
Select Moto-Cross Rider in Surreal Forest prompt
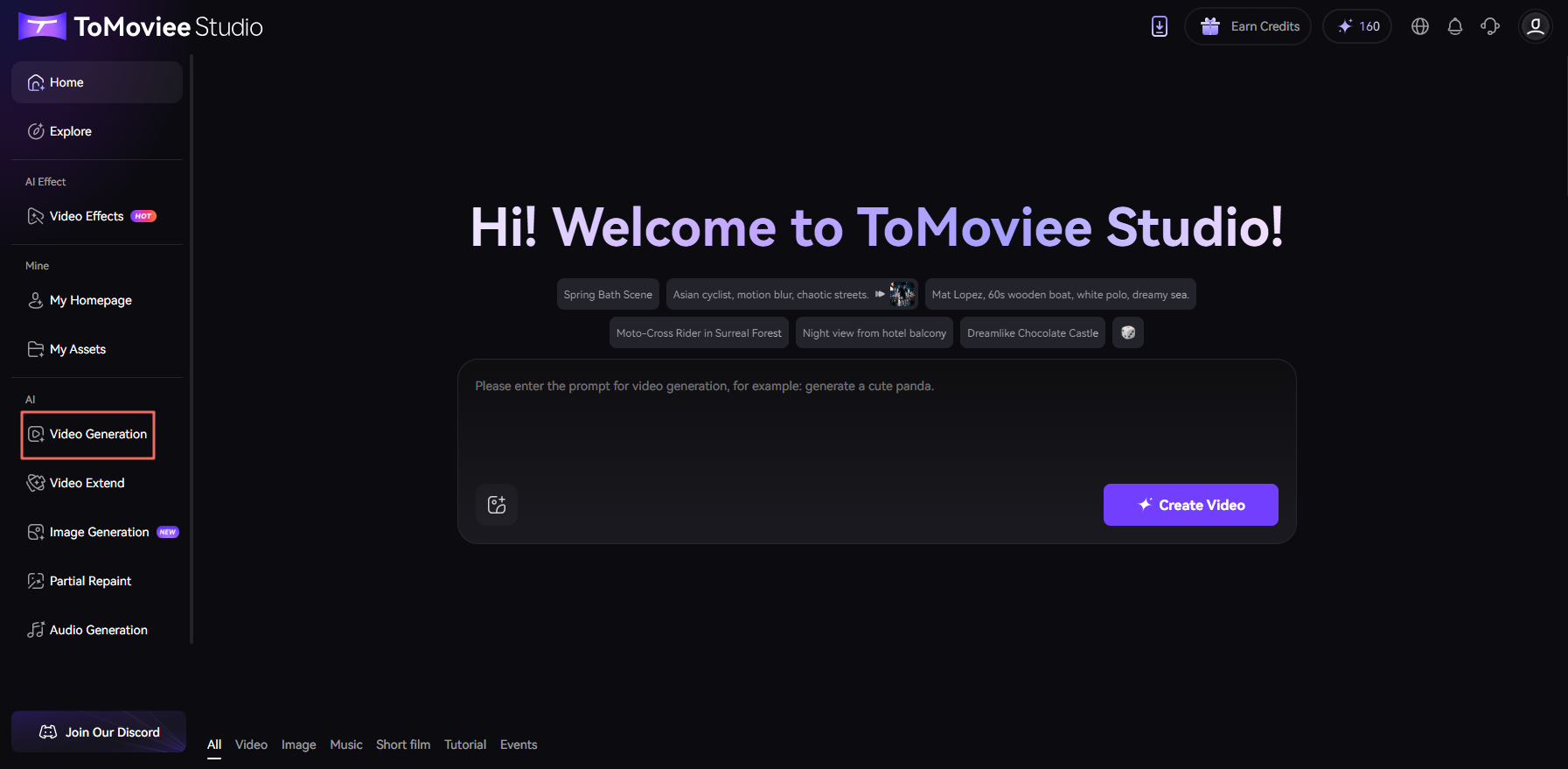[699, 333]
